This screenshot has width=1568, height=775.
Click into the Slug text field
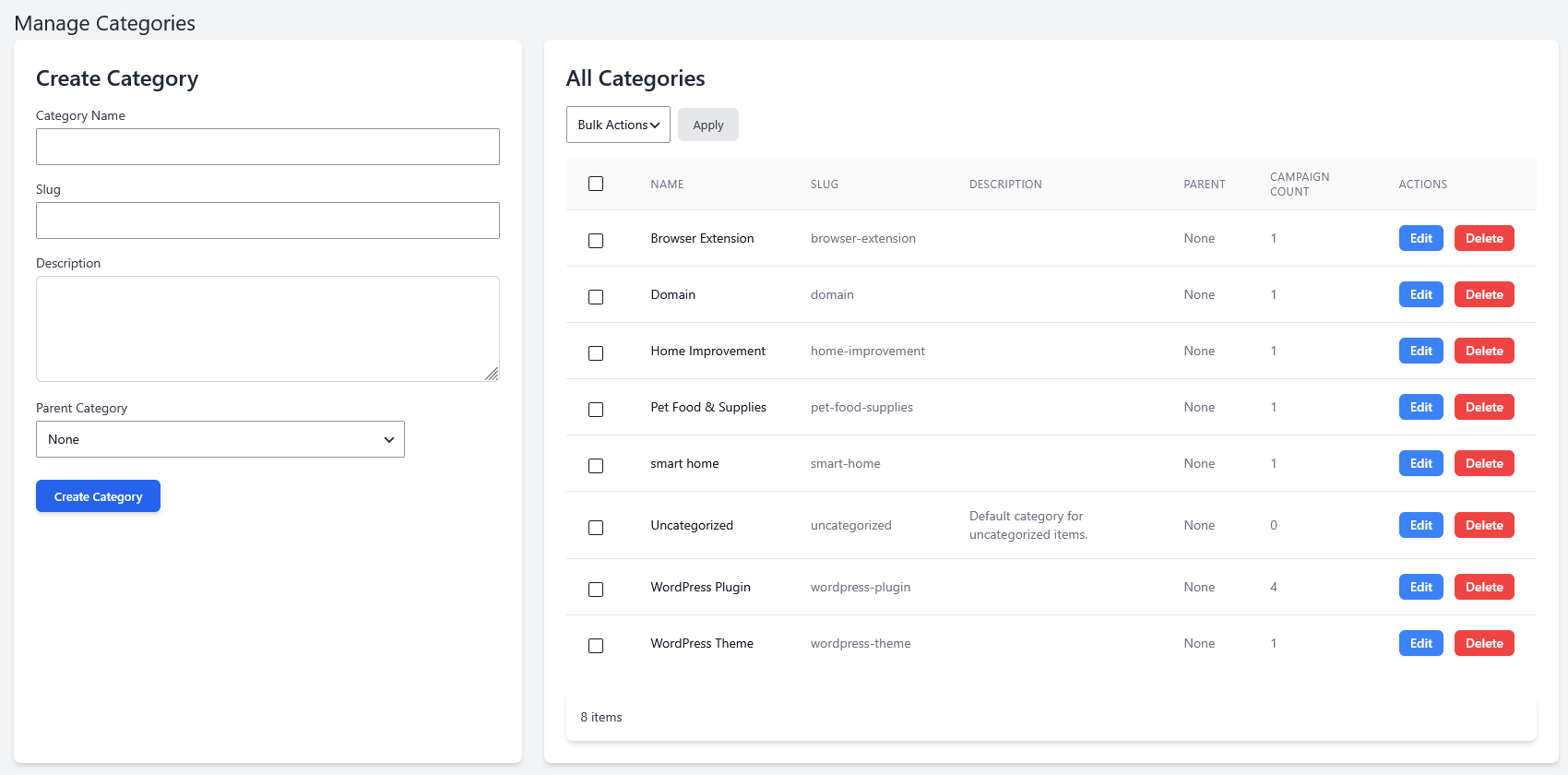[267, 221]
